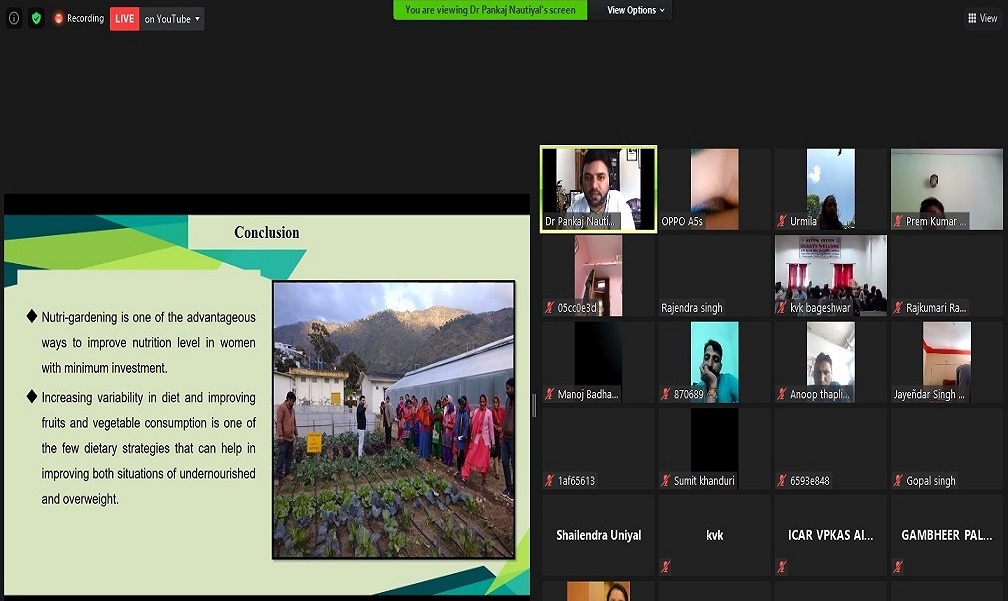Select the GAMBHEER PAL participant tile
The image size is (1008, 601).
(946, 536)
